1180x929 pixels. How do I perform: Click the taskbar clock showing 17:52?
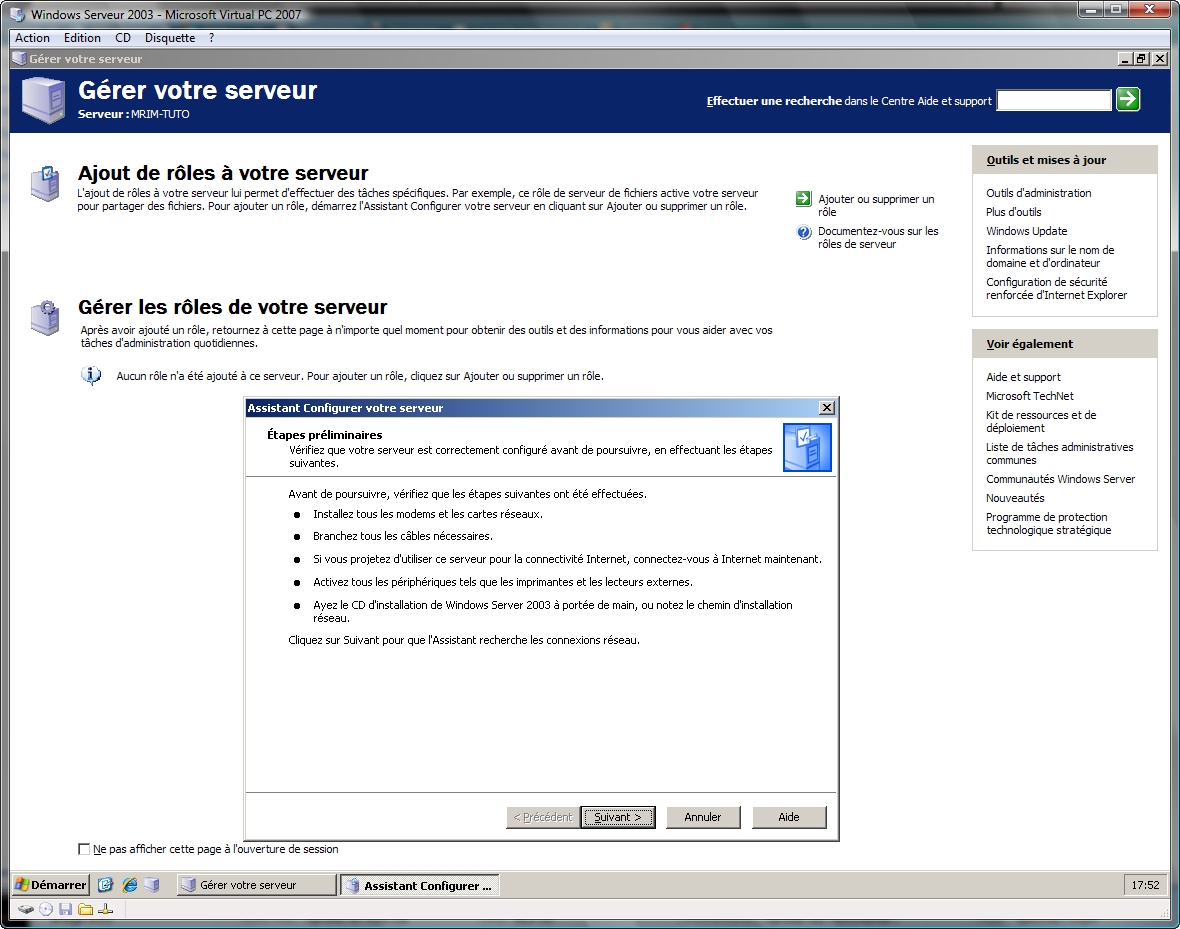pos(1145,885)
